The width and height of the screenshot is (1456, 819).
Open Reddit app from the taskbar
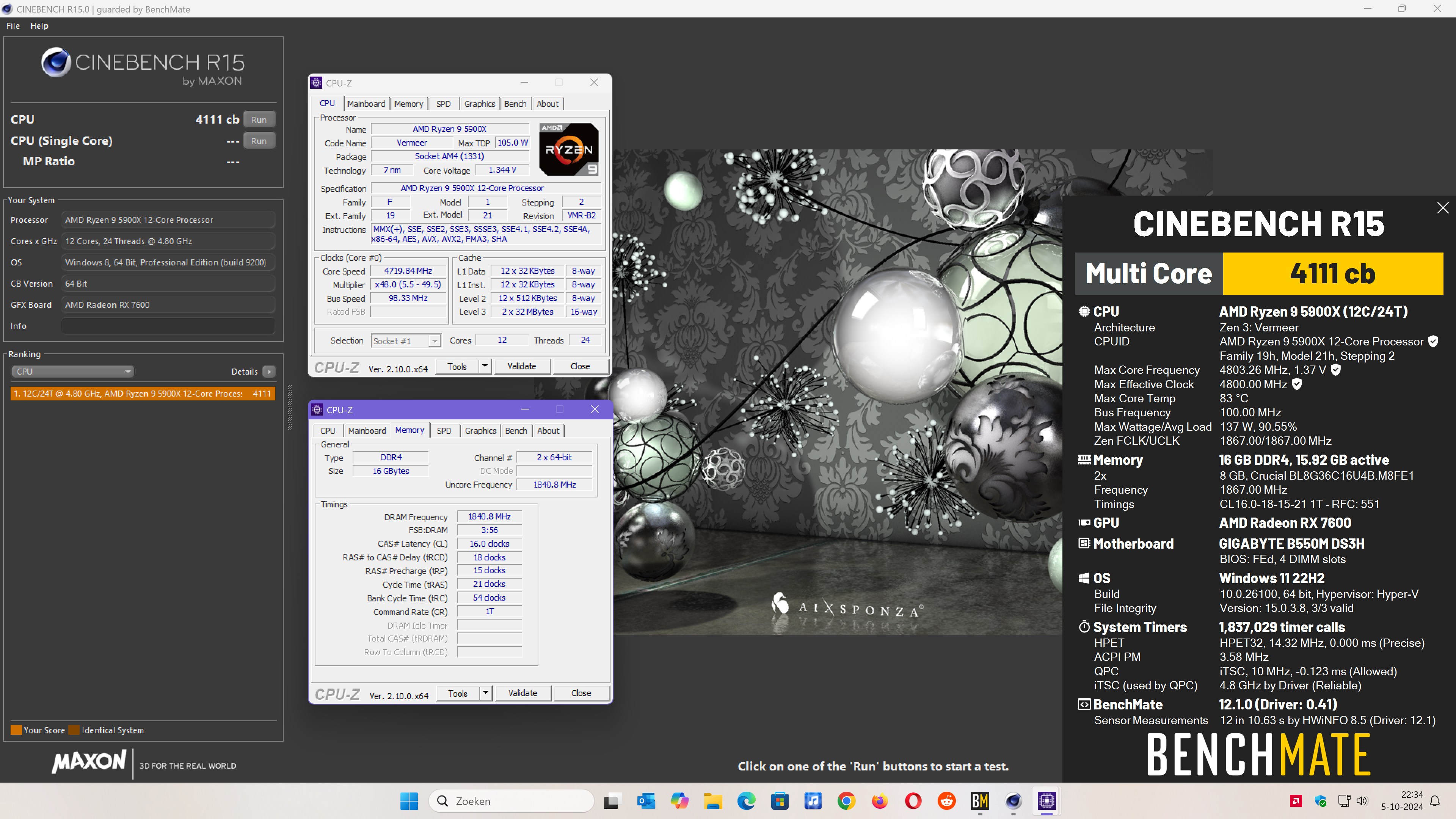[x=947, y=801]
